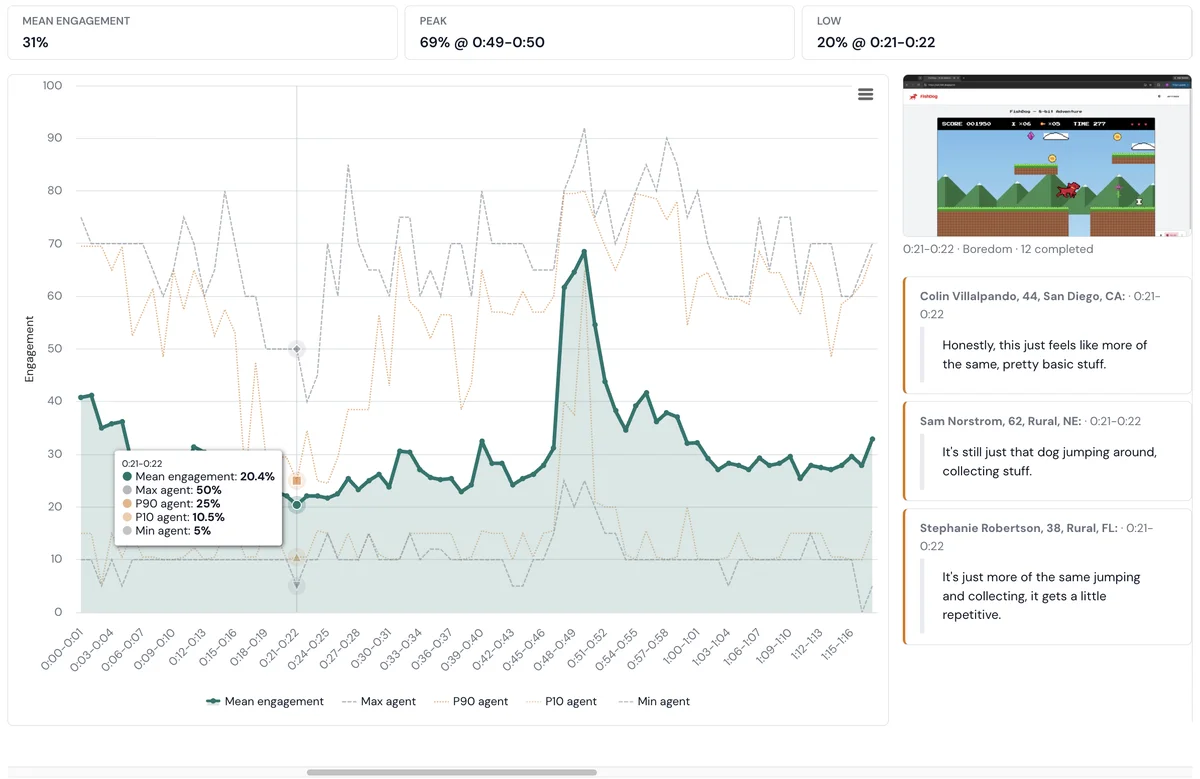Select Sam Norstrom's comment card
Viewport: 1200px width, 779px height.
(x=1047, y=451)
